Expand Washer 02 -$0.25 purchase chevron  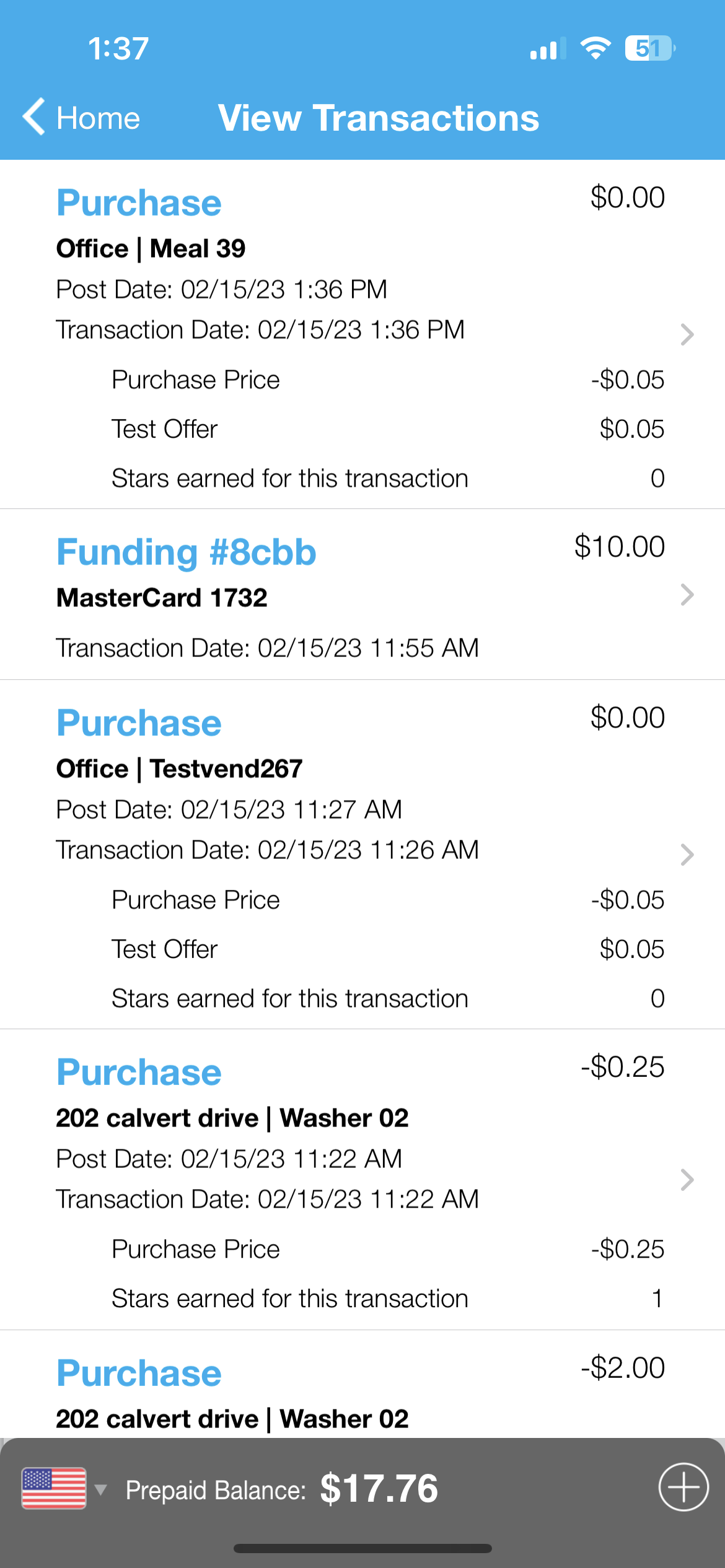point(687,1180)
